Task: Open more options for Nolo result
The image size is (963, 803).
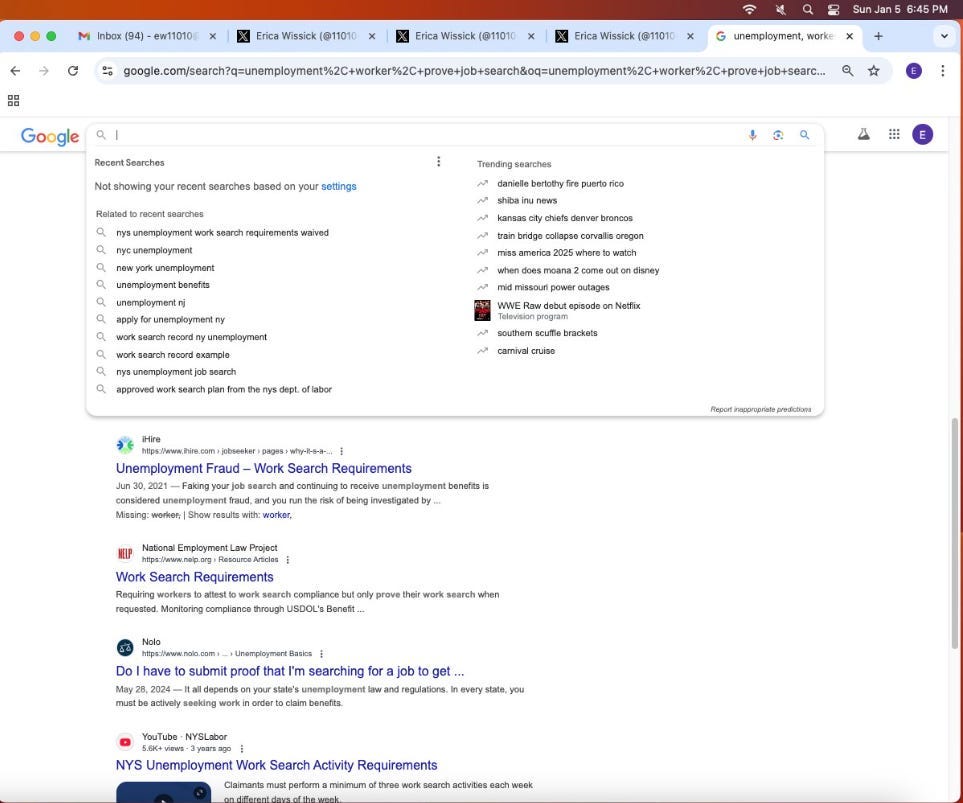Action: 321,654
